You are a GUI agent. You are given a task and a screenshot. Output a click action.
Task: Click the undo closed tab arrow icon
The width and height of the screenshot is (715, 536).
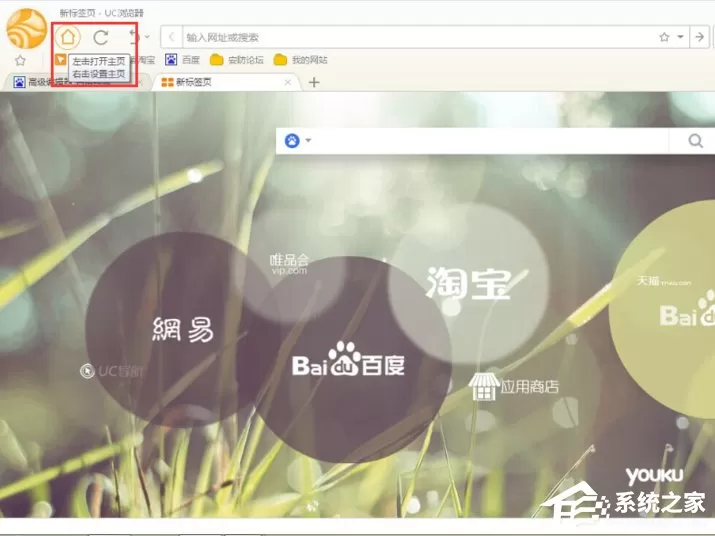click(135, 36)
